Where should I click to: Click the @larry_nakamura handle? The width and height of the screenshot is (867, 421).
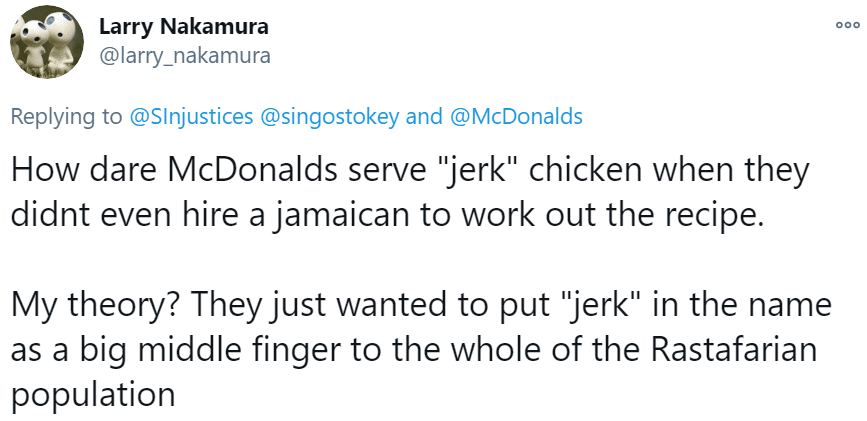(x=185, y=56)
